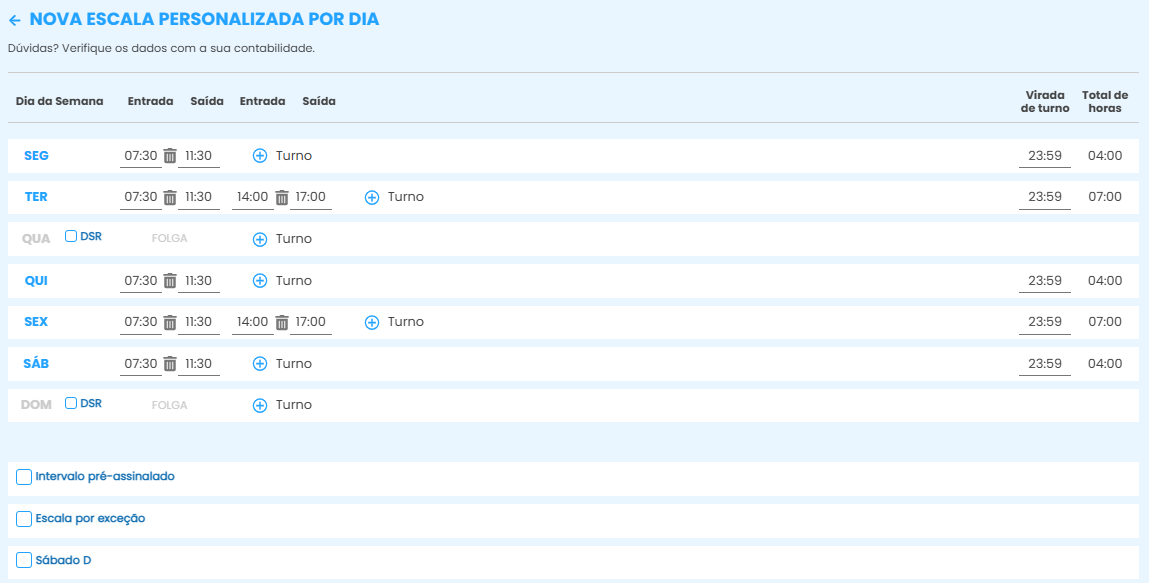The width and height of the screenshot is (1149, 583).
Task: Change the SEX virada de turno 23:59
Action: pyautogui.click(x=1044, y=322)
